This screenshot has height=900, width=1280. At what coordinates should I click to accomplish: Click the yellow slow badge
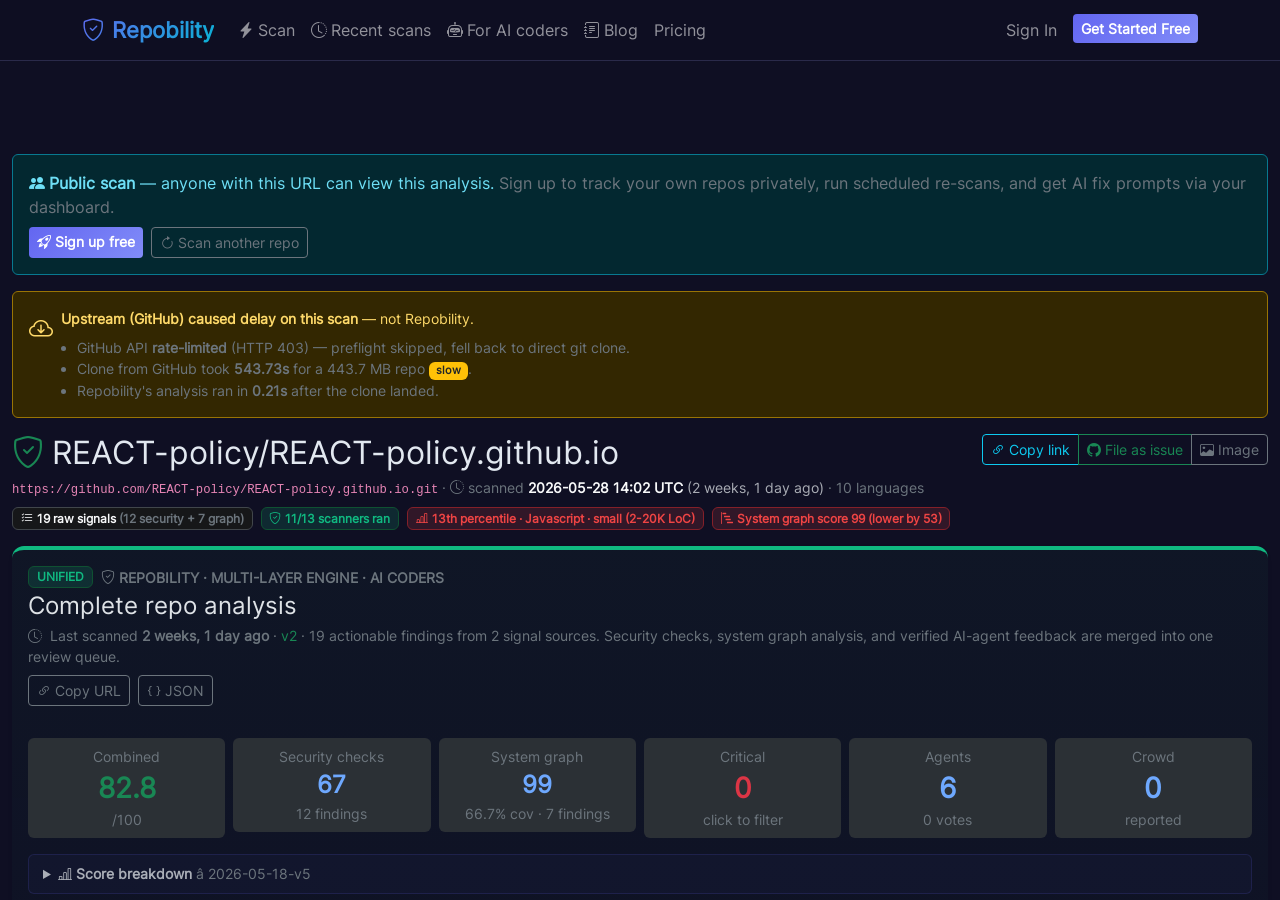[x=448, y=370]
